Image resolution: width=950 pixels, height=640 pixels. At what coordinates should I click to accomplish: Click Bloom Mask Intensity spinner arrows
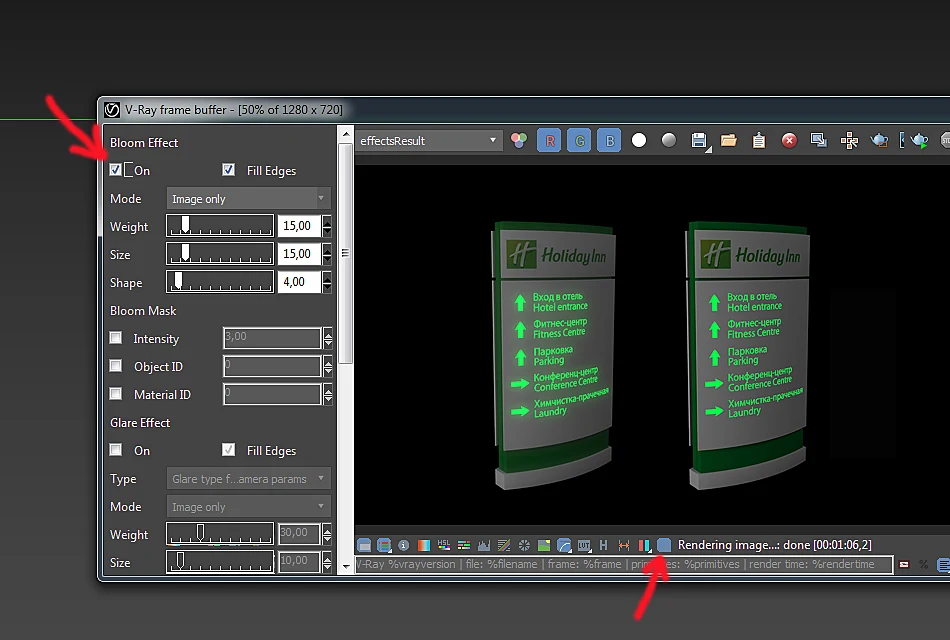(x=328, y=338)
